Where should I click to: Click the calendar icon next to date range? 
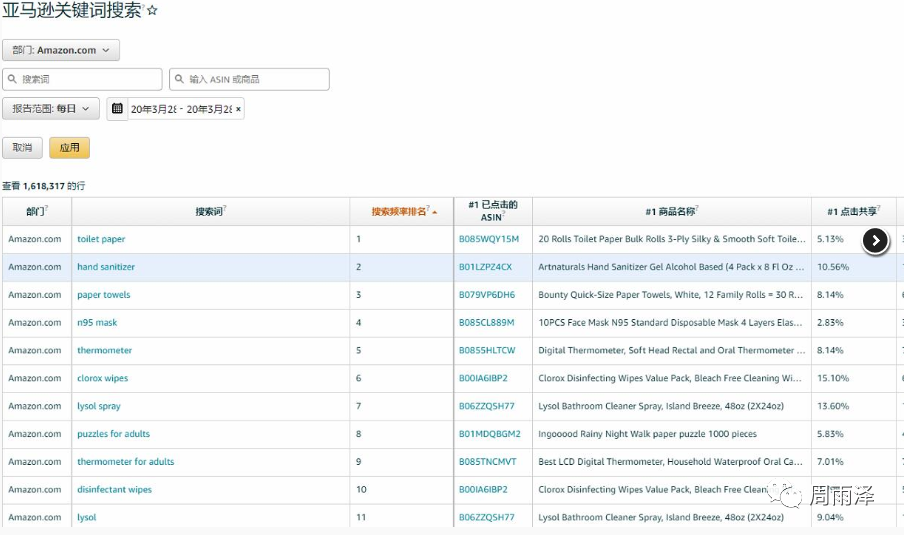(117, 108)
